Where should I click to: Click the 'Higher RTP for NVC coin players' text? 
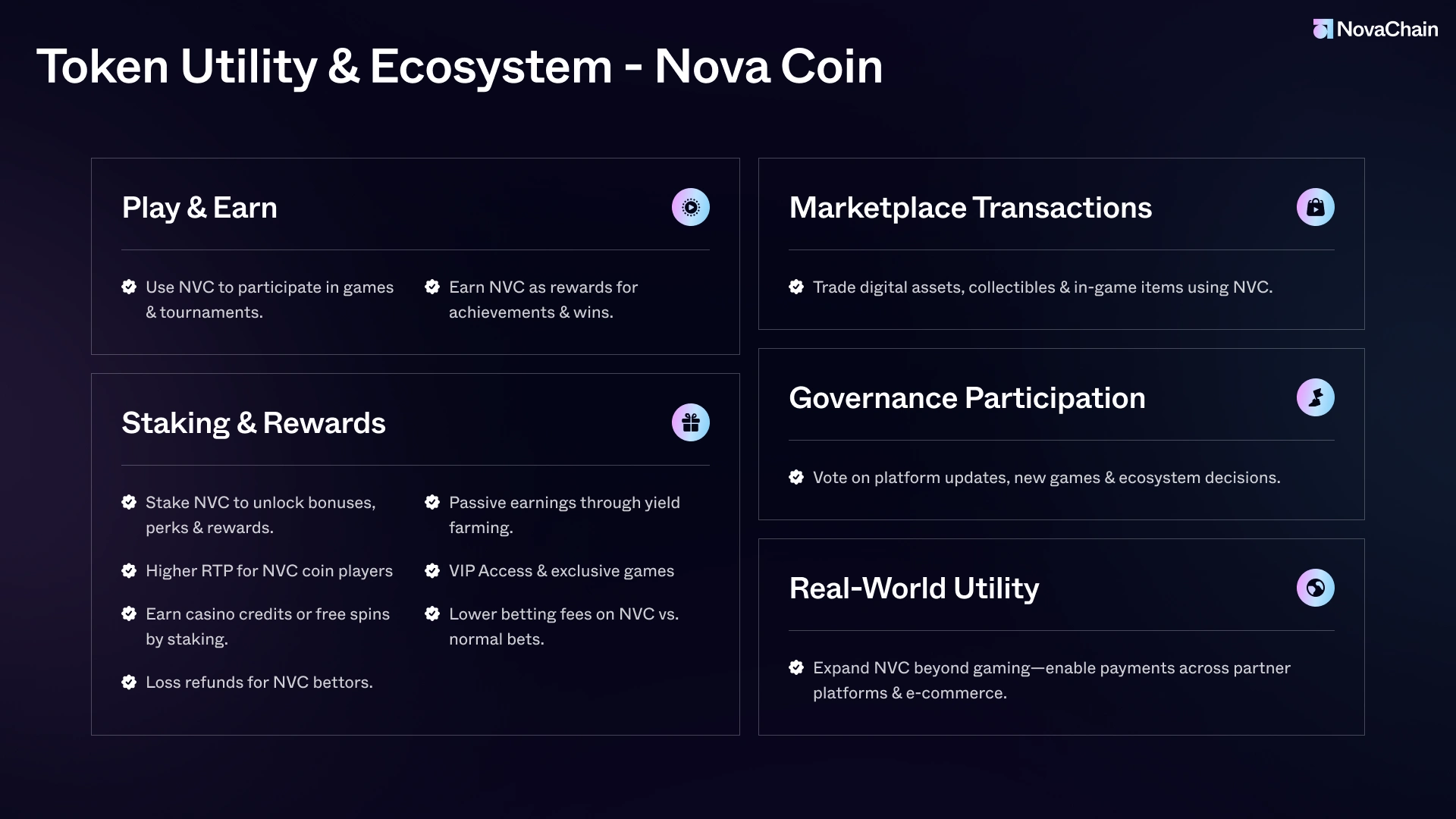coord(269,571)
